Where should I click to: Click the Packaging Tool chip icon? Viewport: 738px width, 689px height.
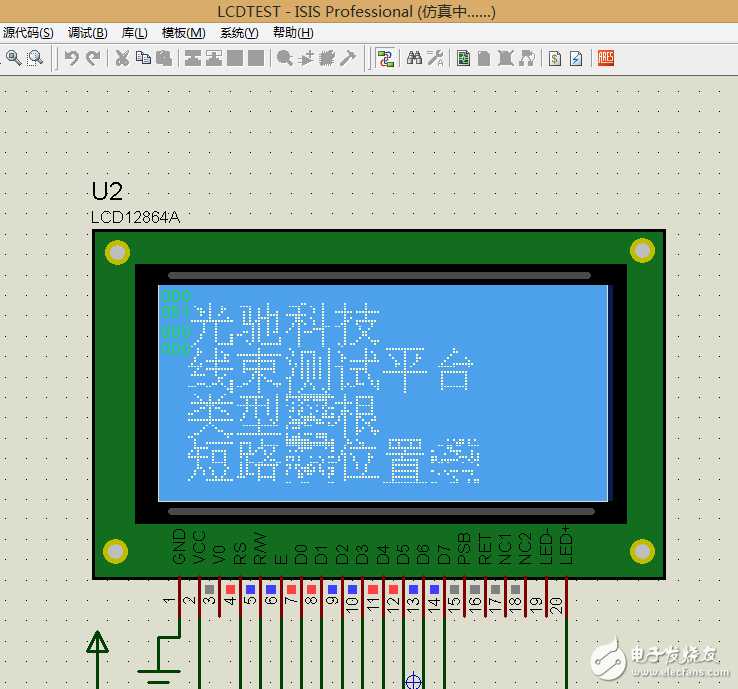[x=327, y=58]
